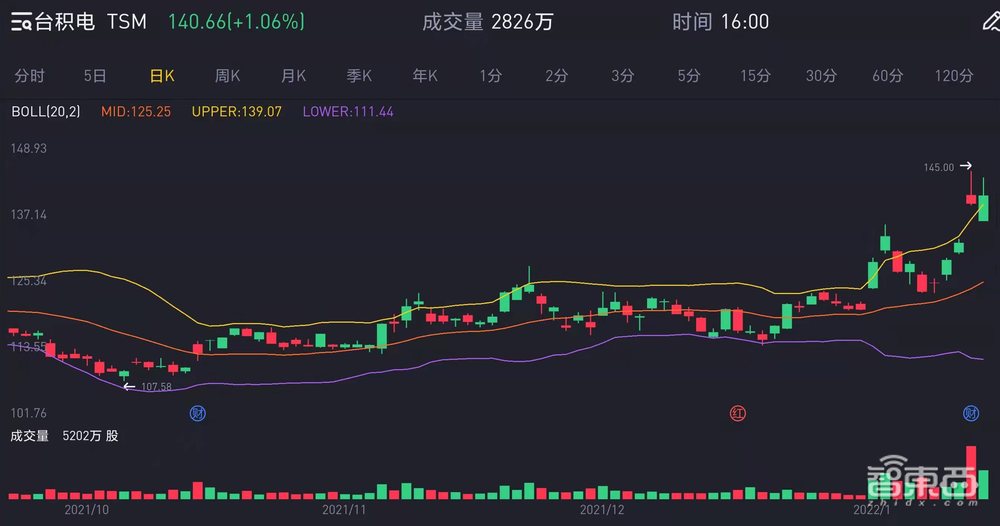Switch to the 周K weekly tab
Screen dimensions: 1000x526
(x=227, y=75)
